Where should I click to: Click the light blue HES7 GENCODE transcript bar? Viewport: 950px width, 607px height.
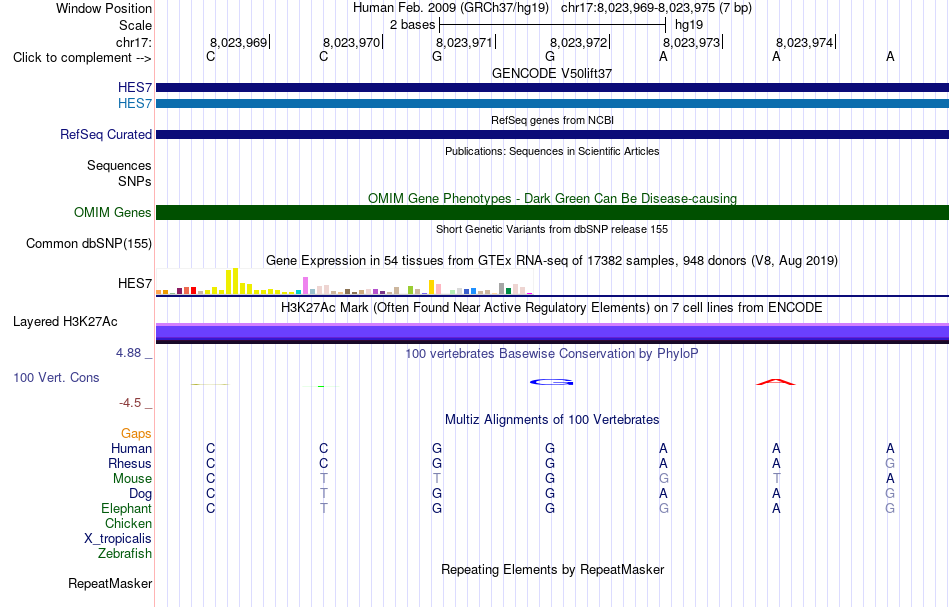[x=552, y=104]
